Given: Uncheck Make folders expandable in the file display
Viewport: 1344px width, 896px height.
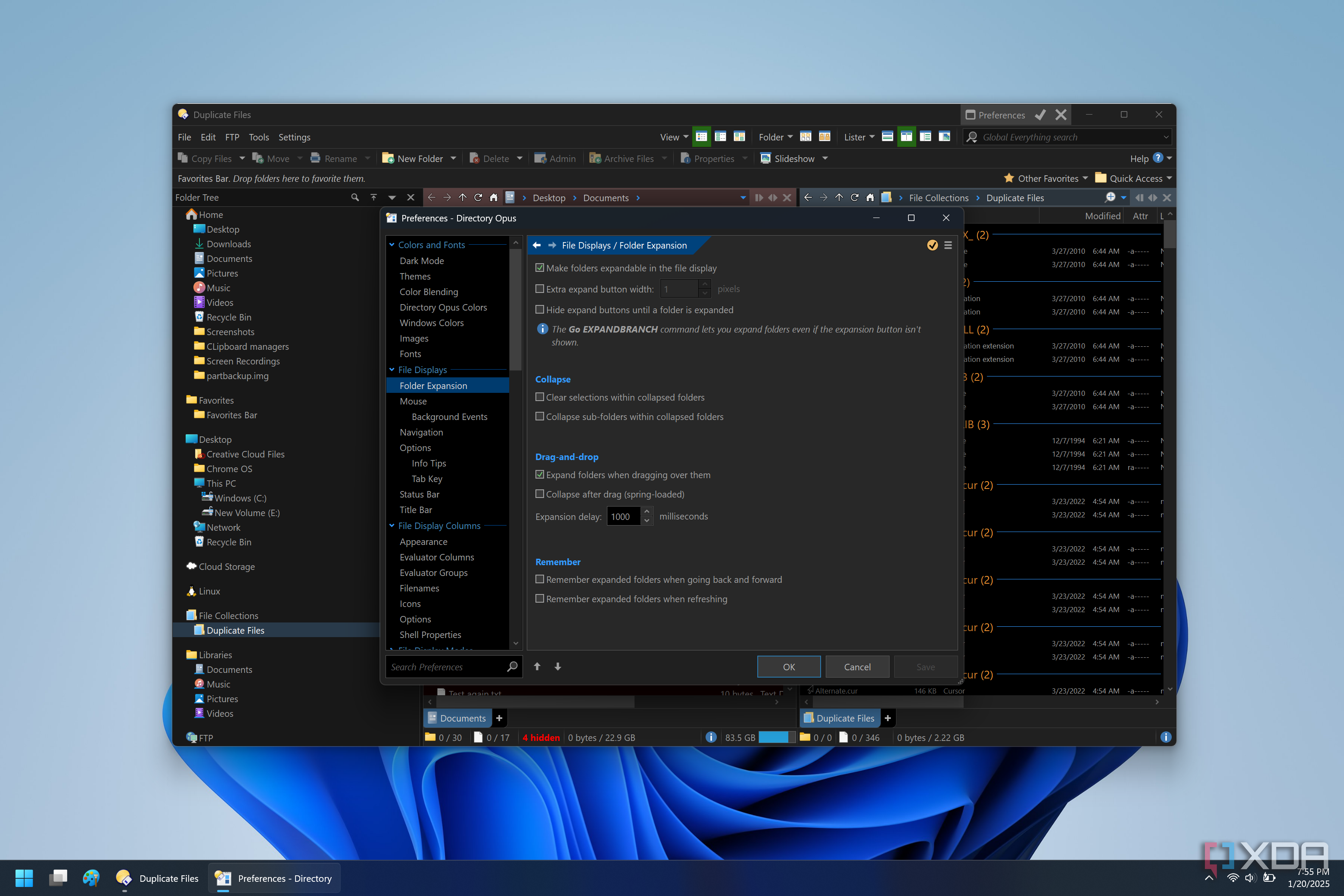Looking at the screenshot, I should (x=539, y=268).
